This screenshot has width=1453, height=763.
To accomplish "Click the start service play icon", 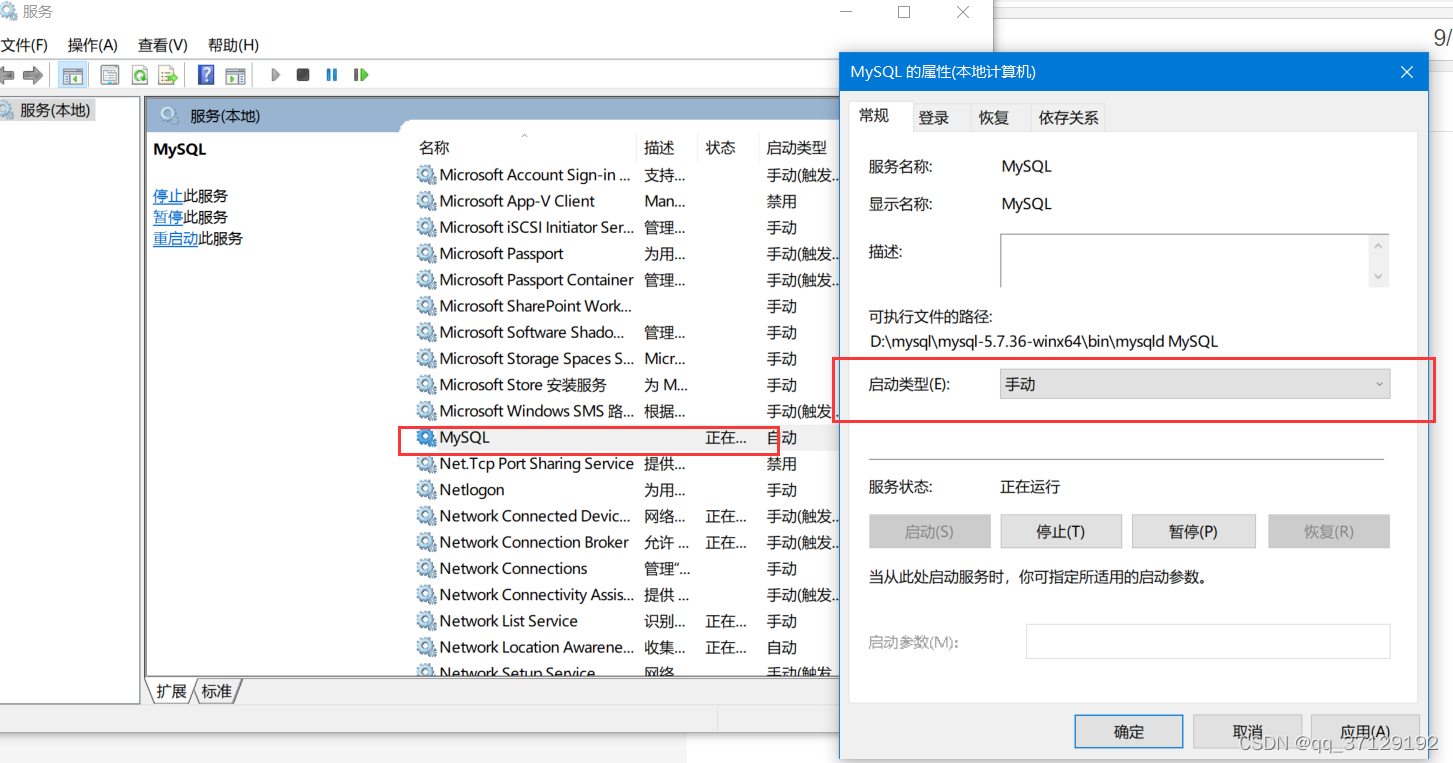I will [275, 75].
